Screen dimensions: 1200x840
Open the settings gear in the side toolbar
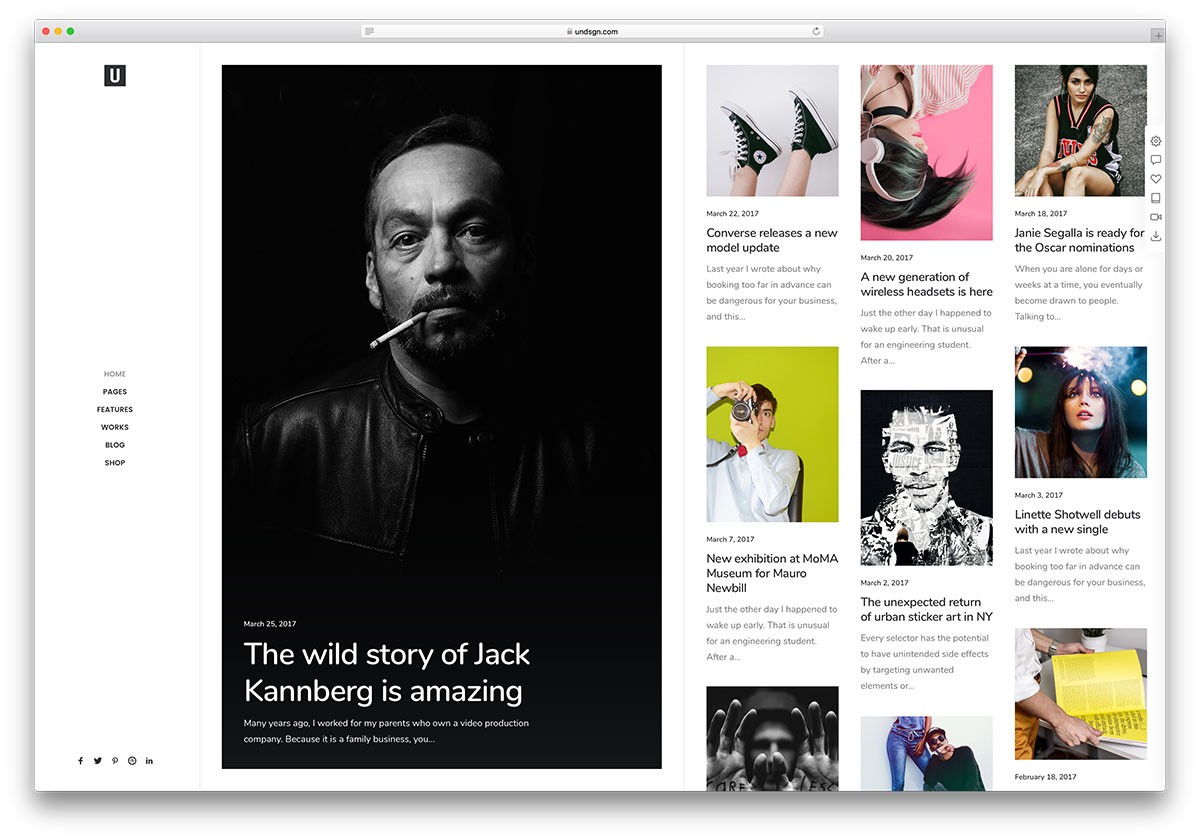pos(1156,141)
